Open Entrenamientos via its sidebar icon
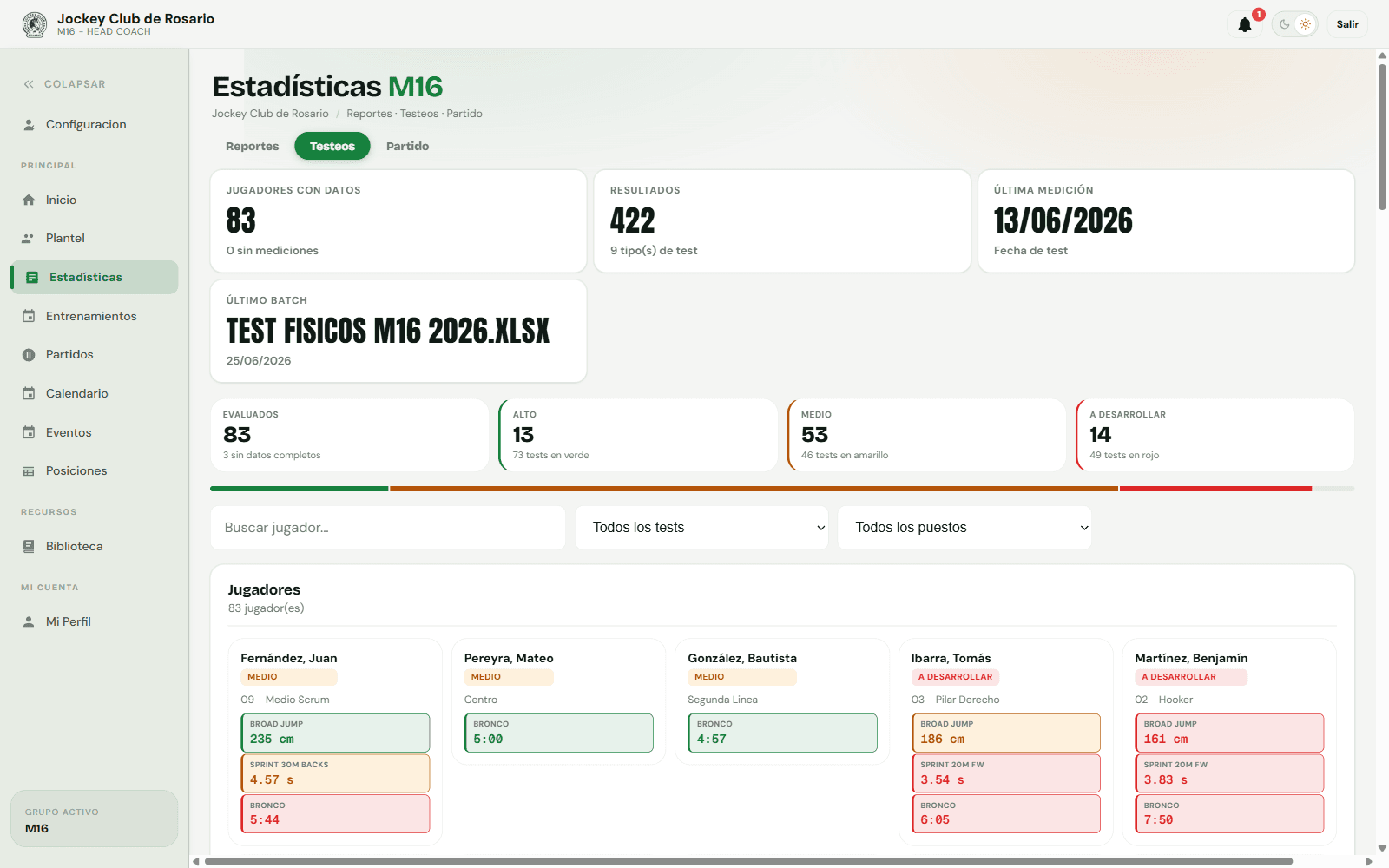 click(29, 316)
